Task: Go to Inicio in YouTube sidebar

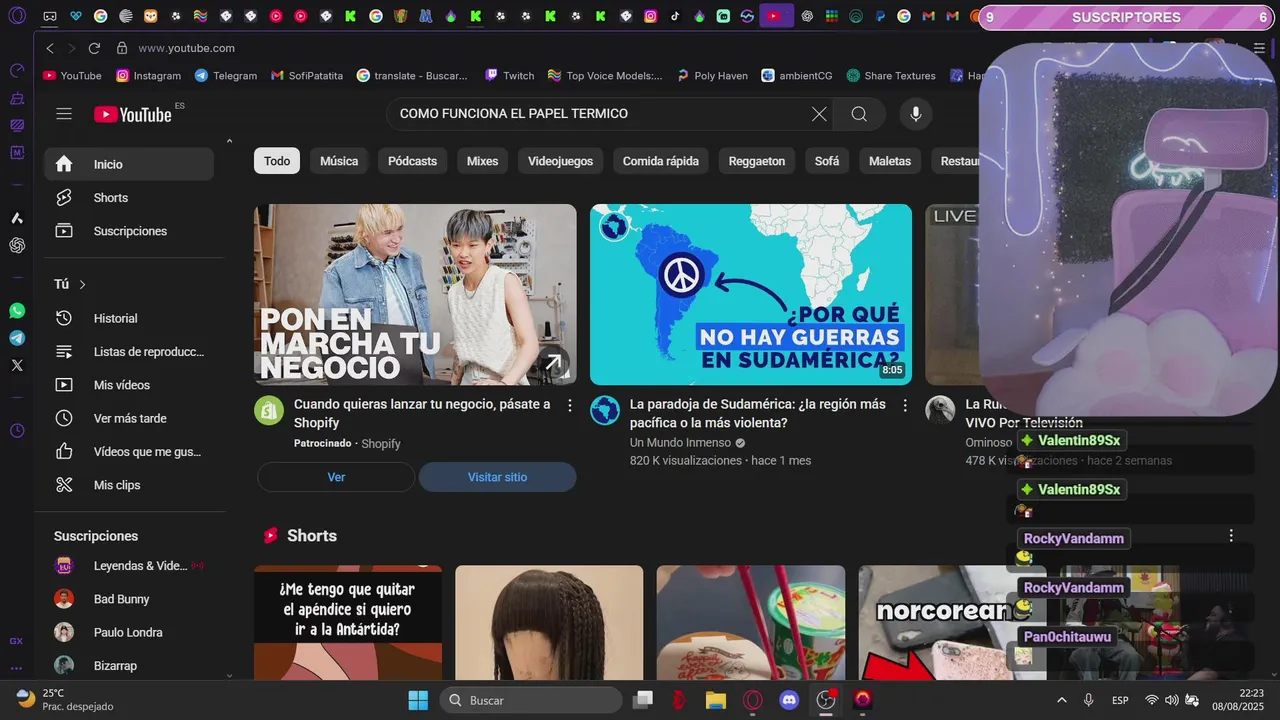Action: click(129, 164)
